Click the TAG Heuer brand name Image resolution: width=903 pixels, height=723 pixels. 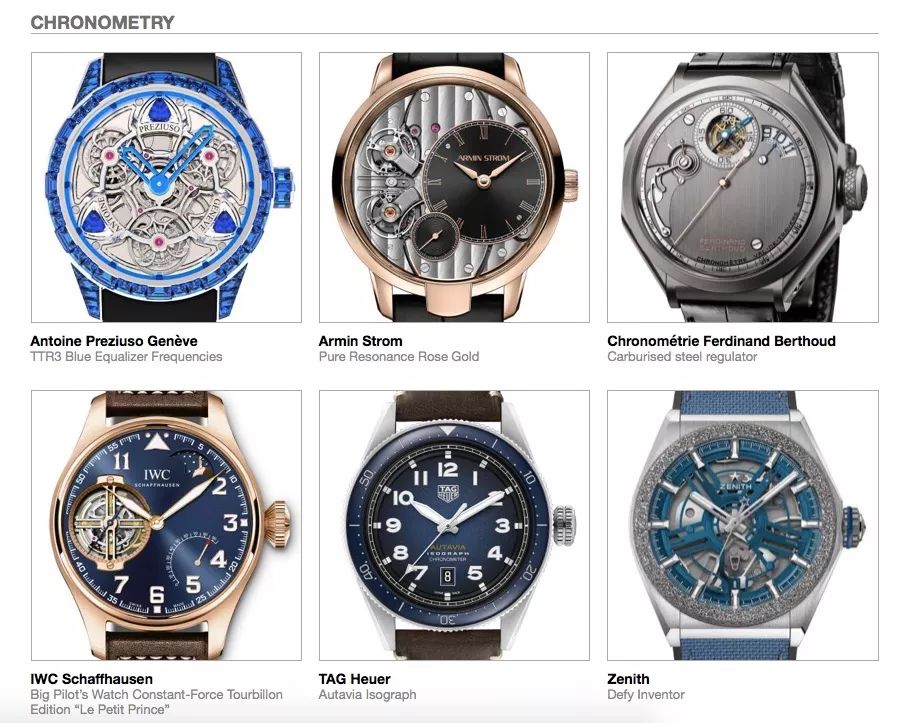354,679
